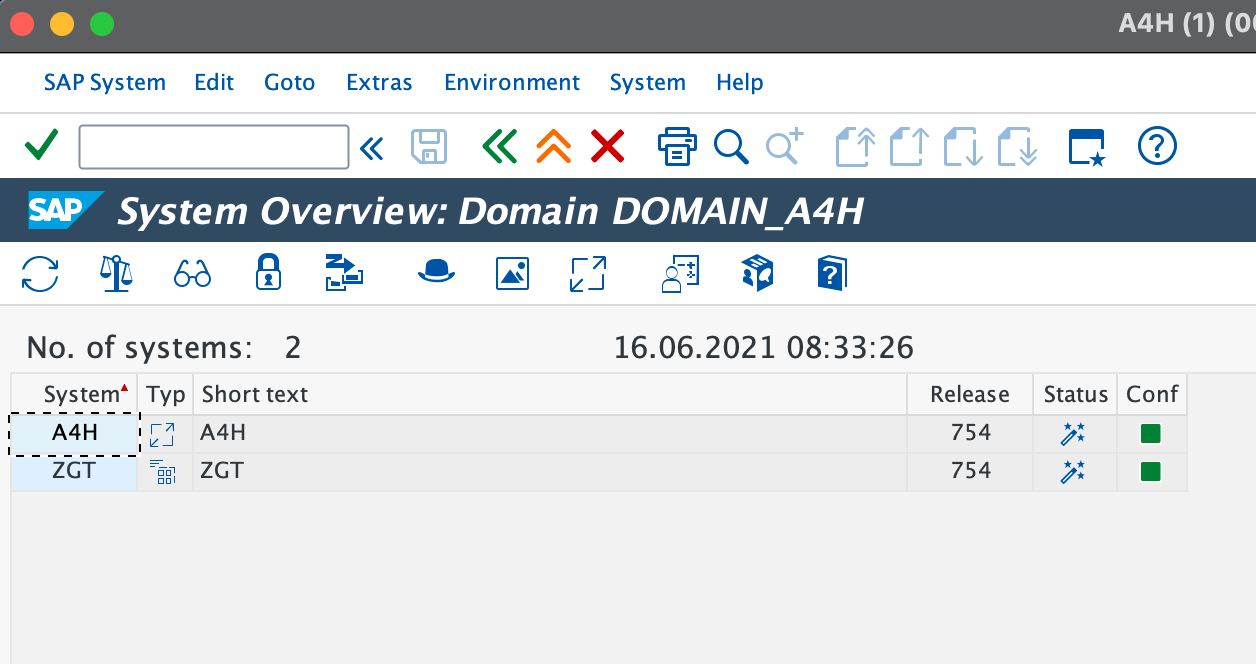Viewport: 1256px width, 664px height.
Task: Click status wand icon in A4H row
Action: click(1073, 434)
